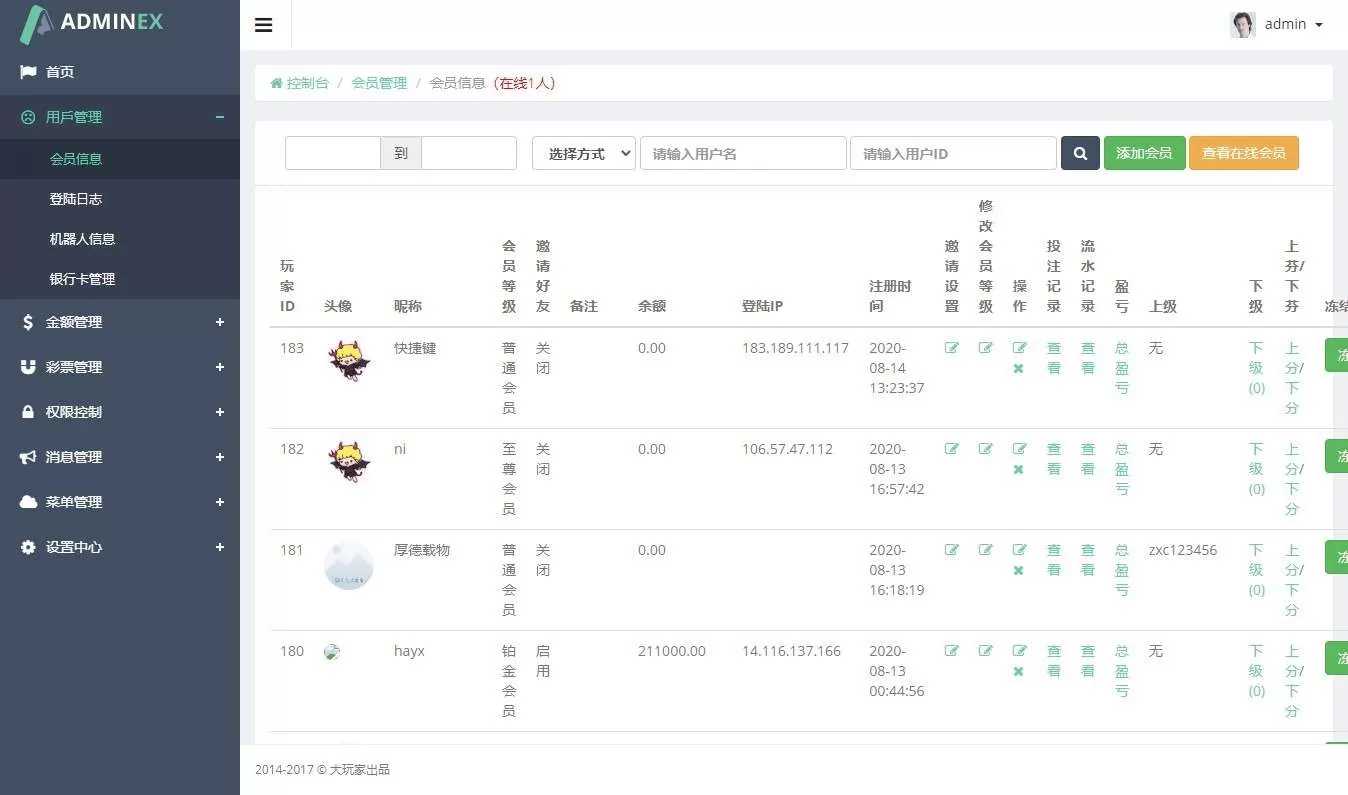Image resolution: width=1348 pixels, height=795 pixels.
Task: Click 总盈亏 link for player 183
Action: (x=1122, y=368)
